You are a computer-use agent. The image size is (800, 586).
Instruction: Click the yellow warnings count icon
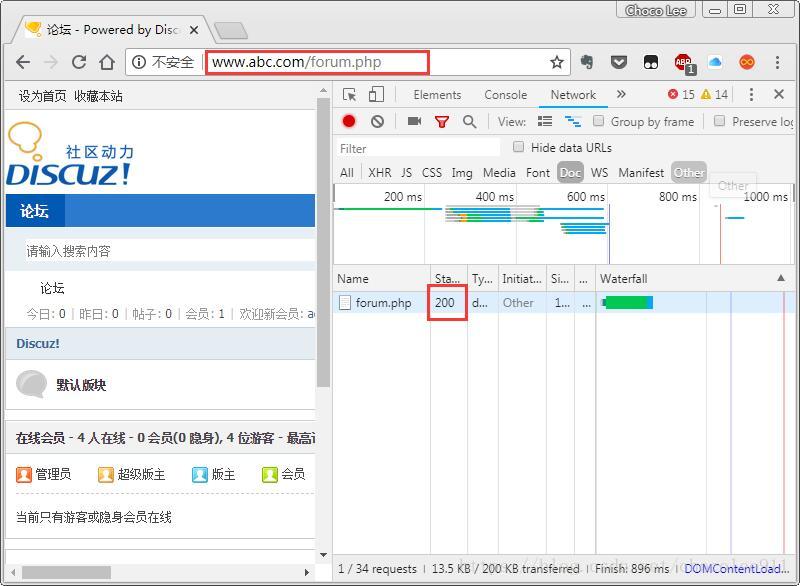coord(706,94)
